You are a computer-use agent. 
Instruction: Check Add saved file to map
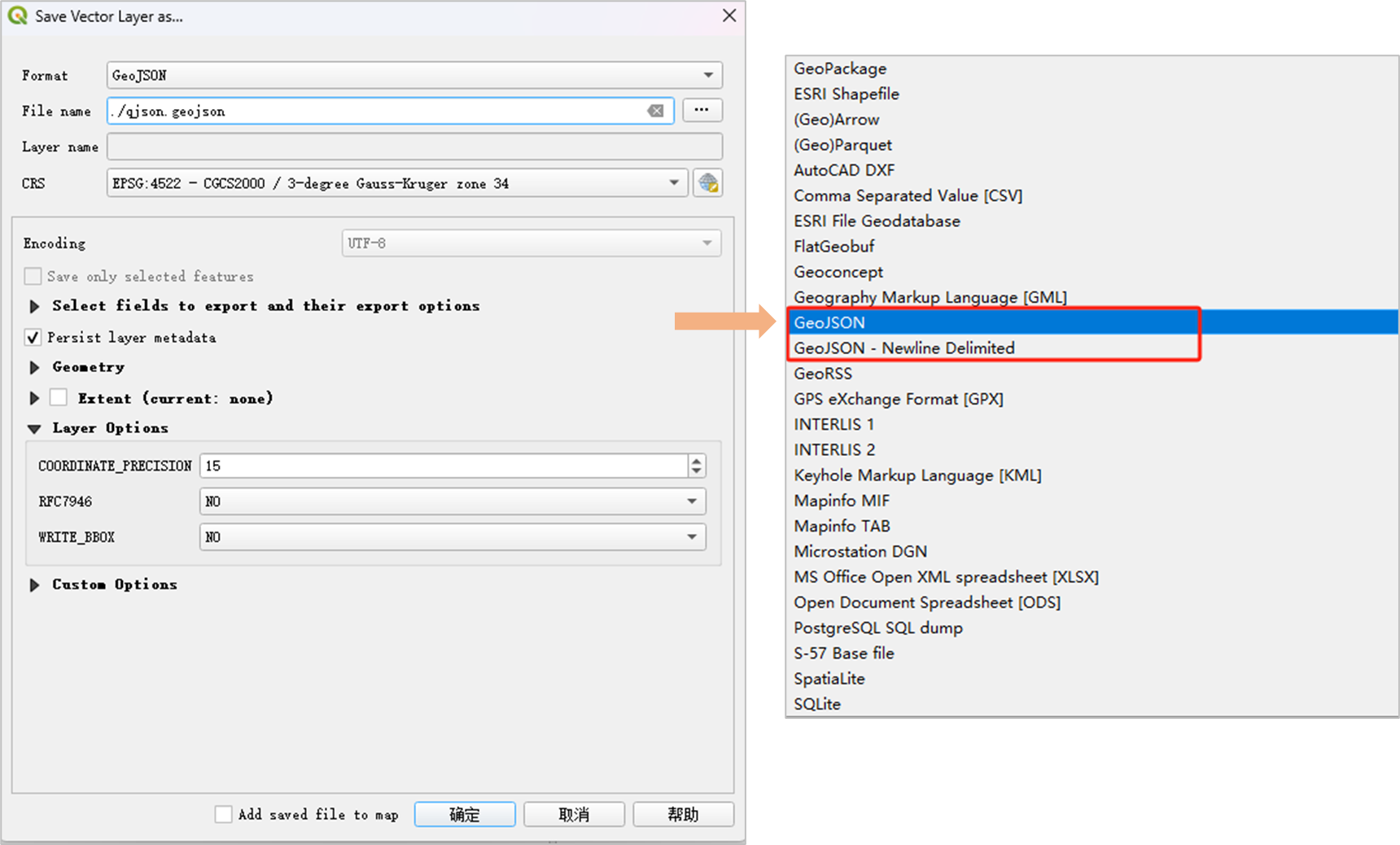tap(223, 814)
